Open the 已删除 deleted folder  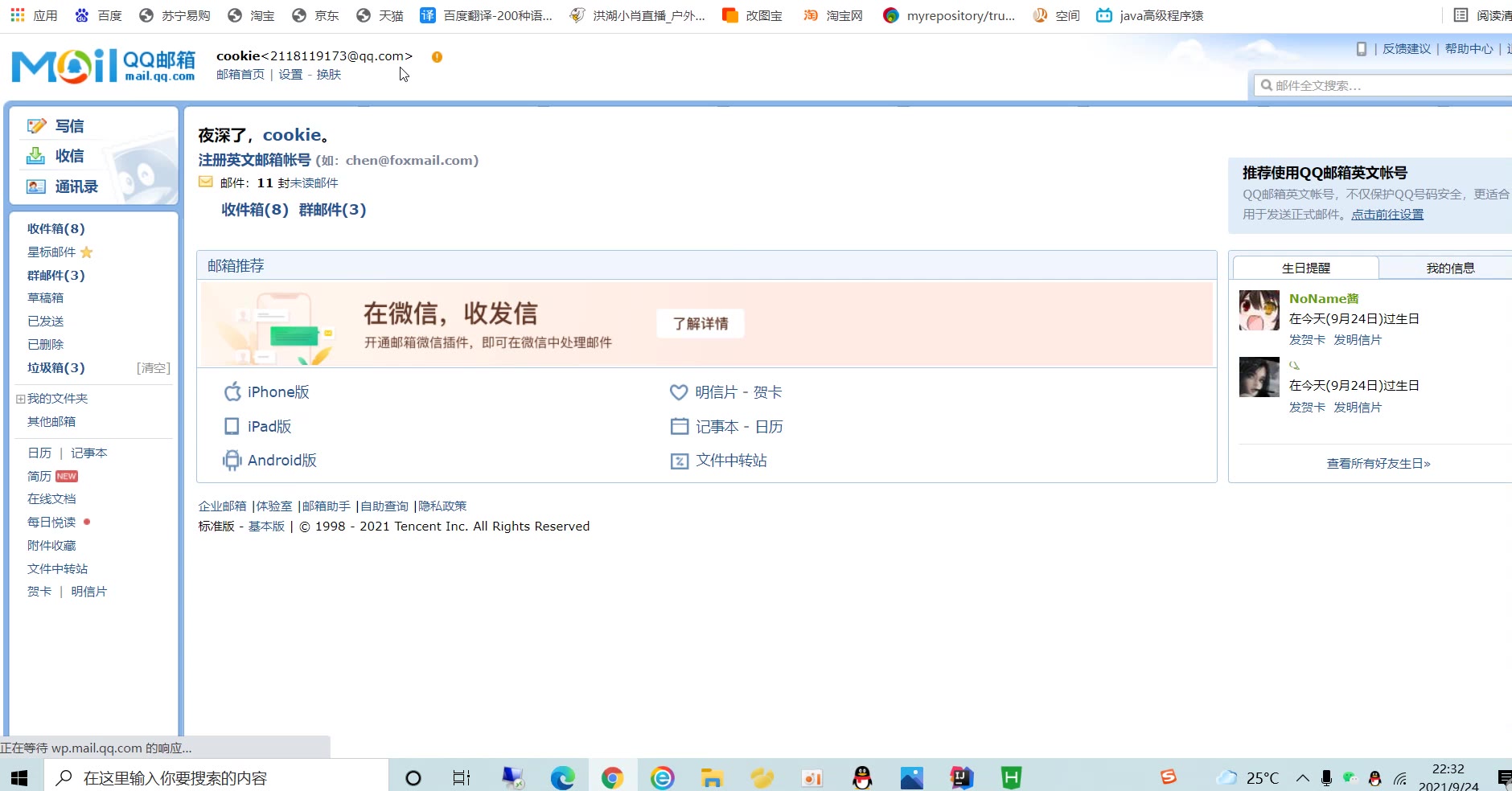tap(45, 345)
